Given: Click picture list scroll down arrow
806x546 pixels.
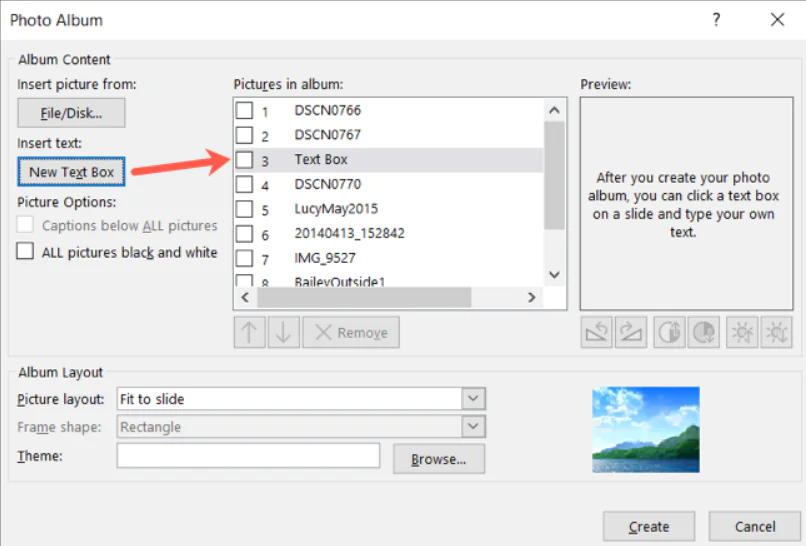Looking at the screenshot, I should (554, 275).
